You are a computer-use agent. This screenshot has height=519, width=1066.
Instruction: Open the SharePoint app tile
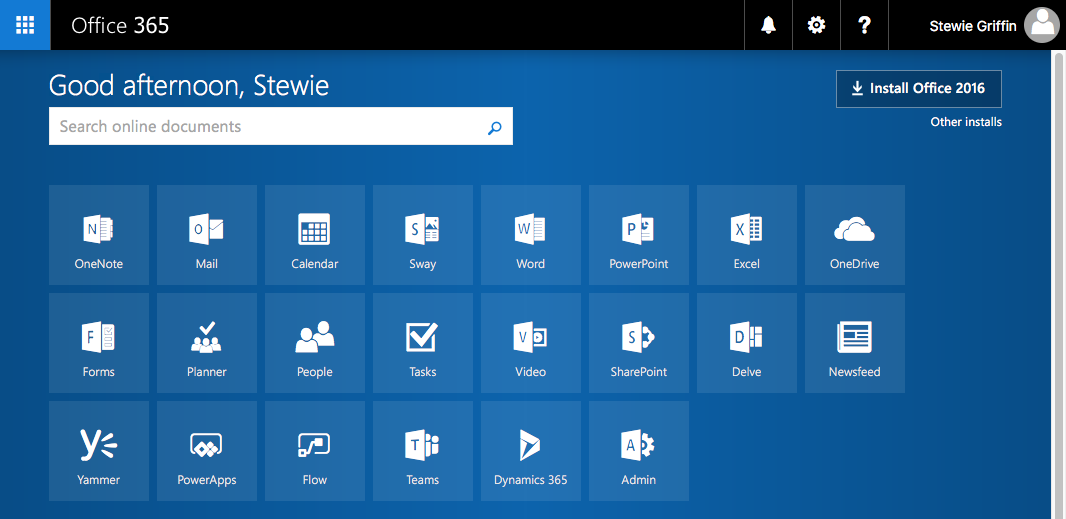point(639,343)
